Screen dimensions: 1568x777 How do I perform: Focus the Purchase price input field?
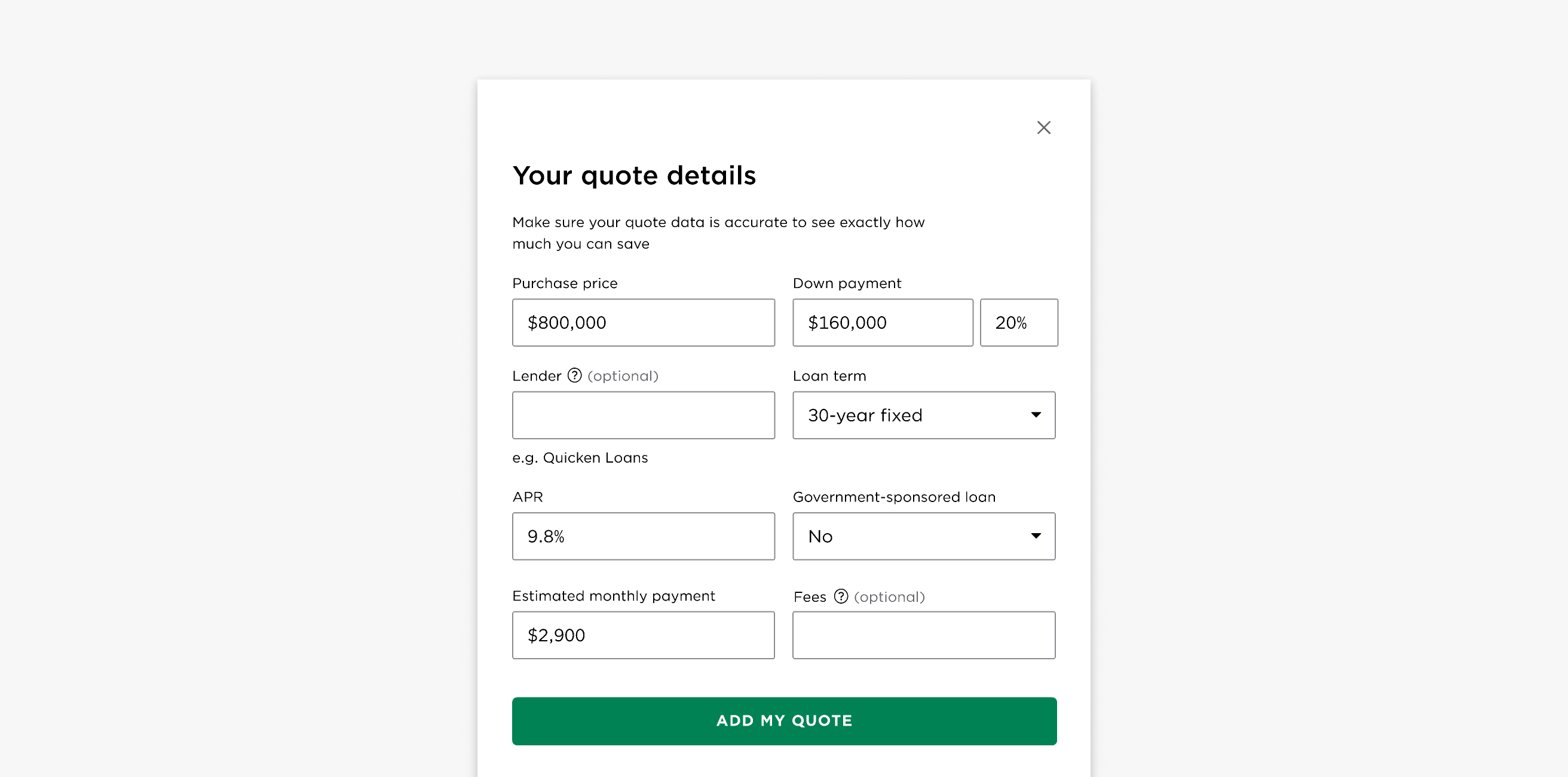click(643, 322)
